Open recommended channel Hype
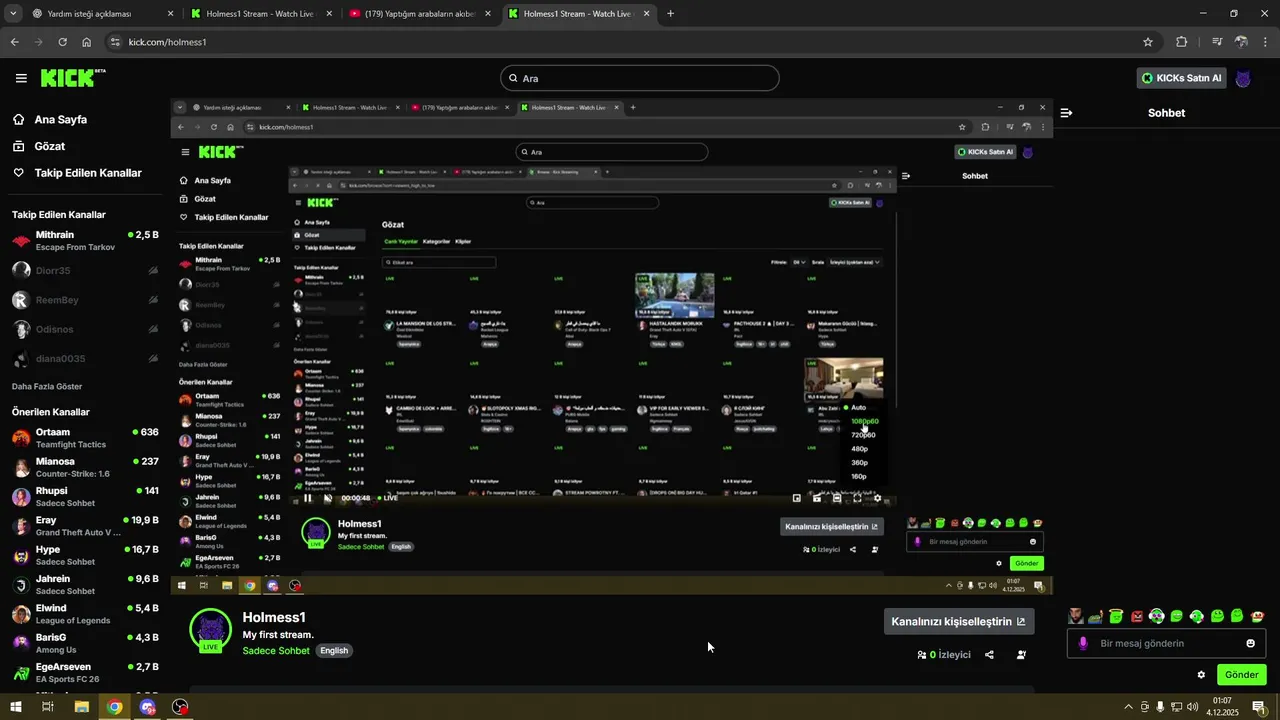1280x720 pixels. pyautogui.click(x=85, y=555)
